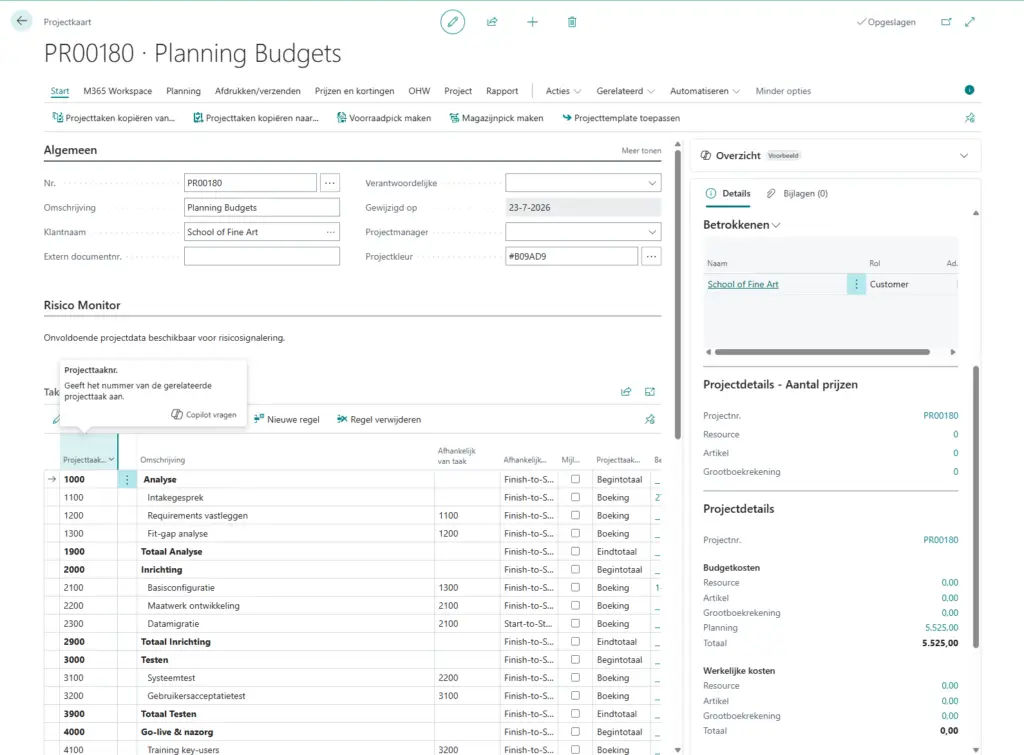Click the share icon in tasks section
This screenshot has height=755, width=1024.
pyautogui.click(x=626, y=392)
